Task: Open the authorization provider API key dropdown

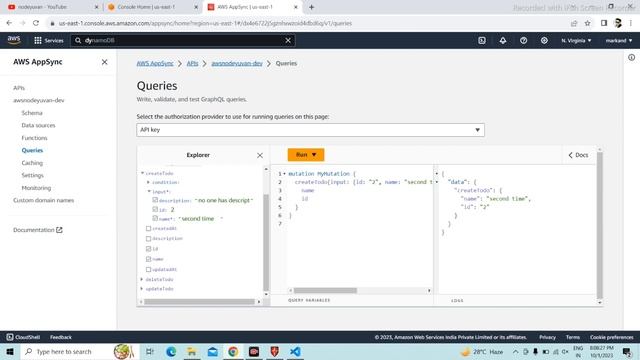Action: coord(310,130)
